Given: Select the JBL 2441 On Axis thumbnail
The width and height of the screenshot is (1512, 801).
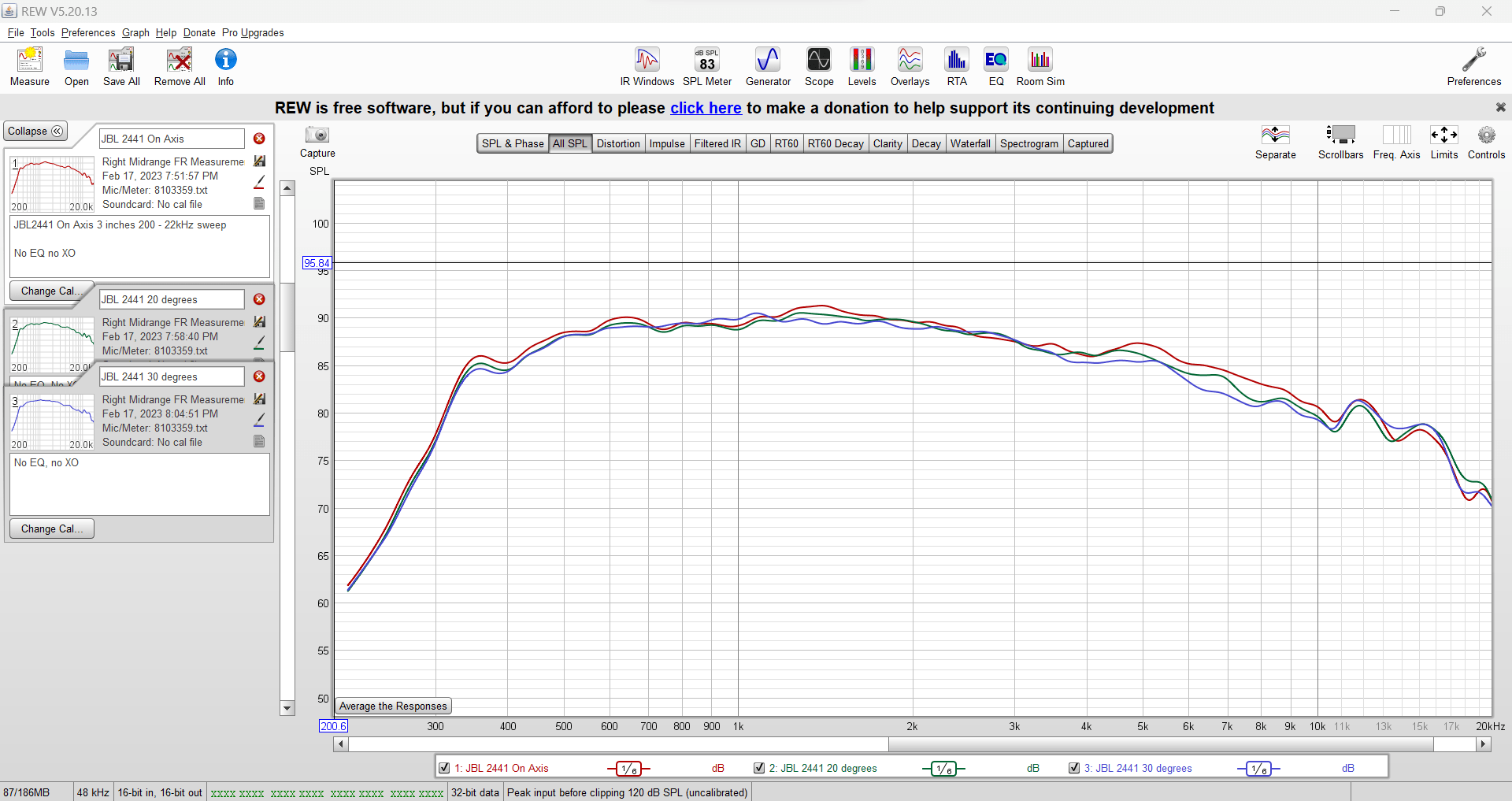Looking at the screenshot, I should (52, 184).
